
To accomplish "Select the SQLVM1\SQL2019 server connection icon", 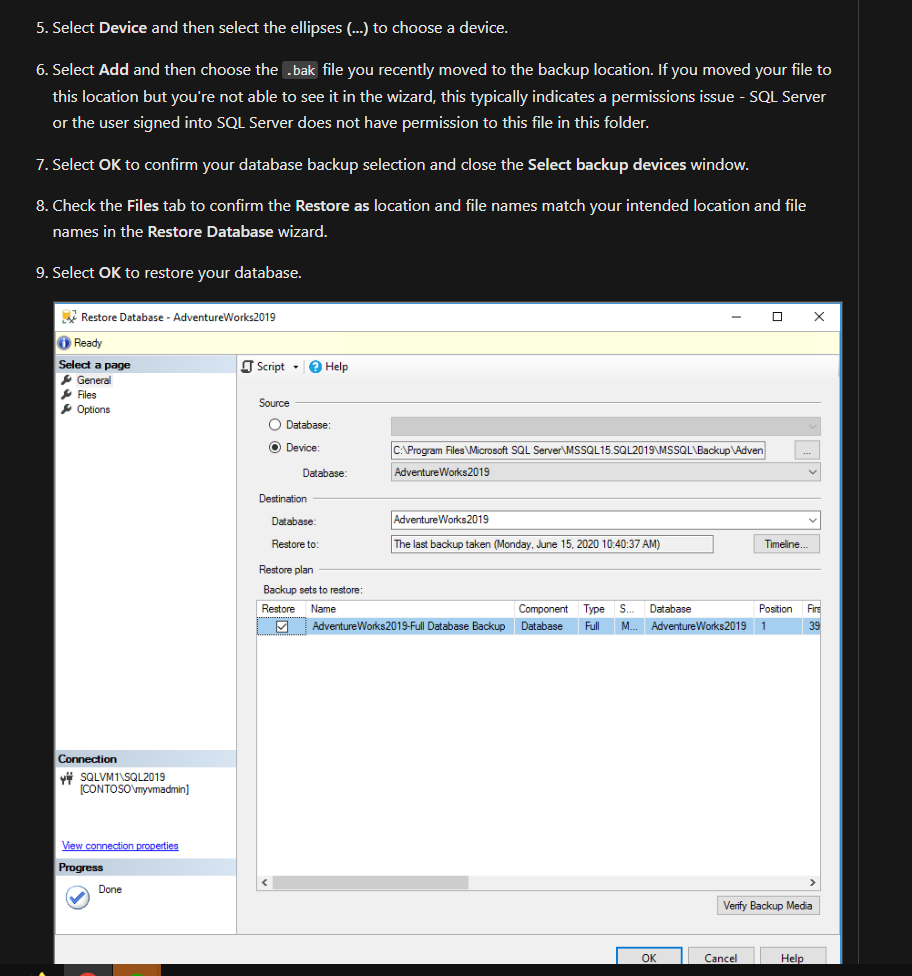I will [66, 776].
